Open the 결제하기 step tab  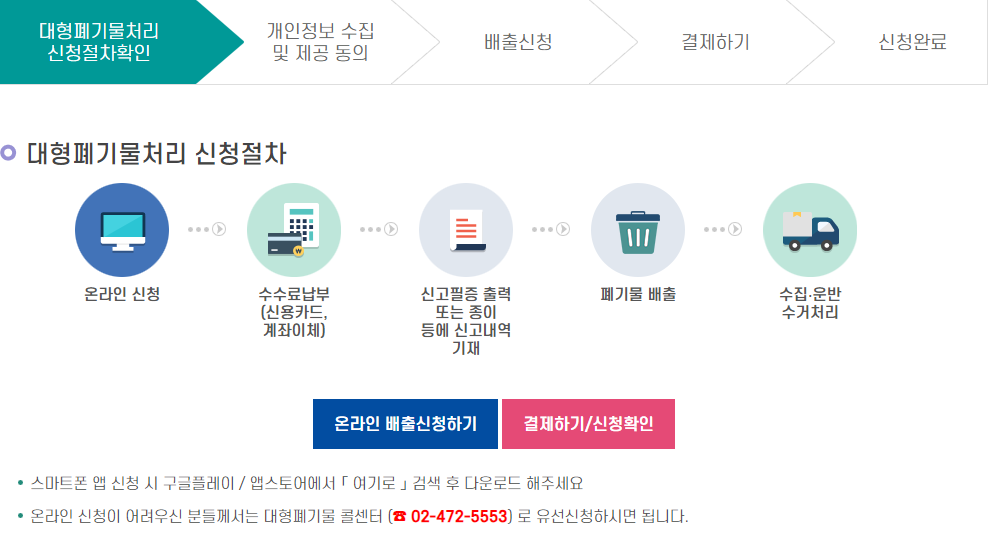715,42
